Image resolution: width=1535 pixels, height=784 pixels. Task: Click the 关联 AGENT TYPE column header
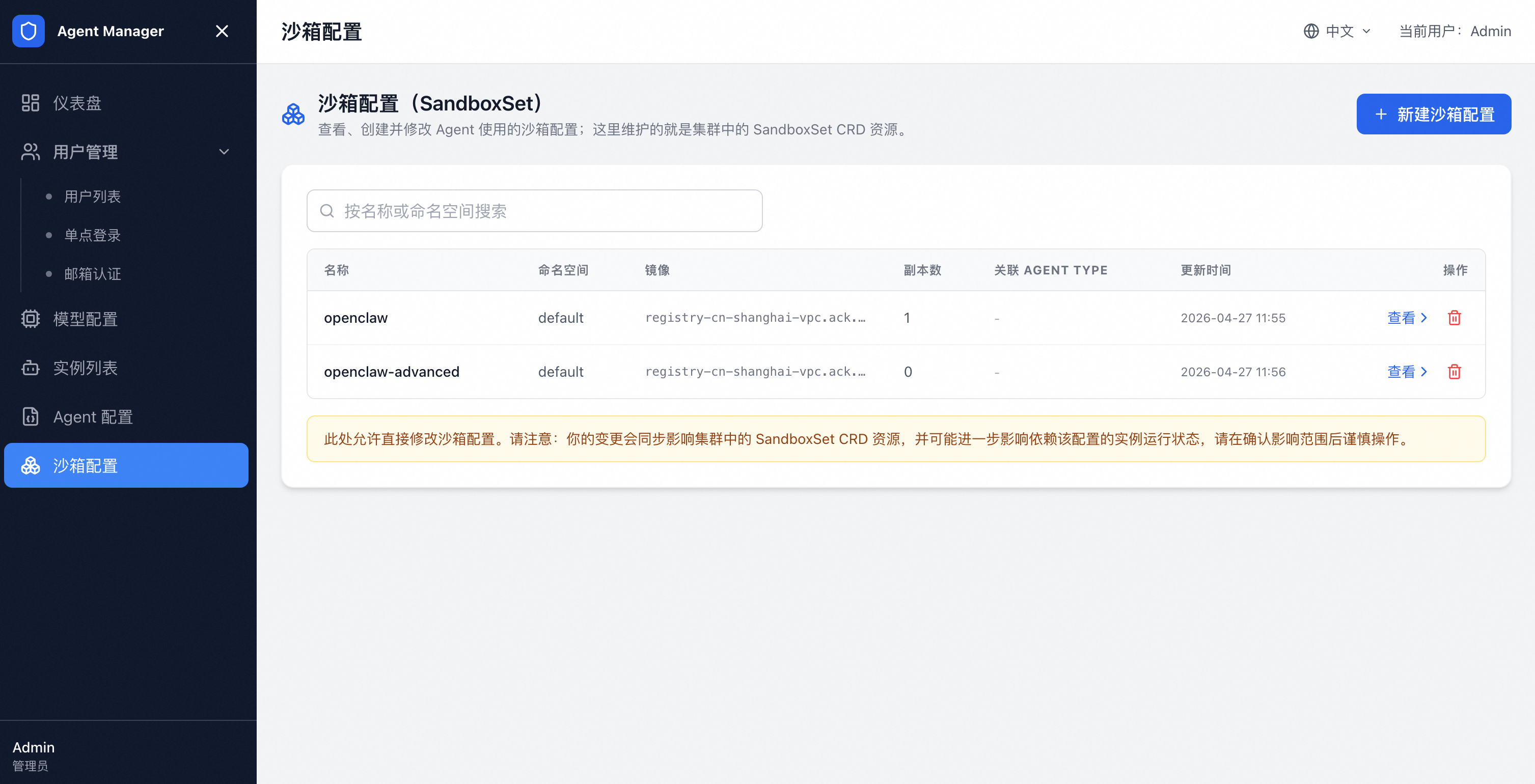pos(1051,270)
